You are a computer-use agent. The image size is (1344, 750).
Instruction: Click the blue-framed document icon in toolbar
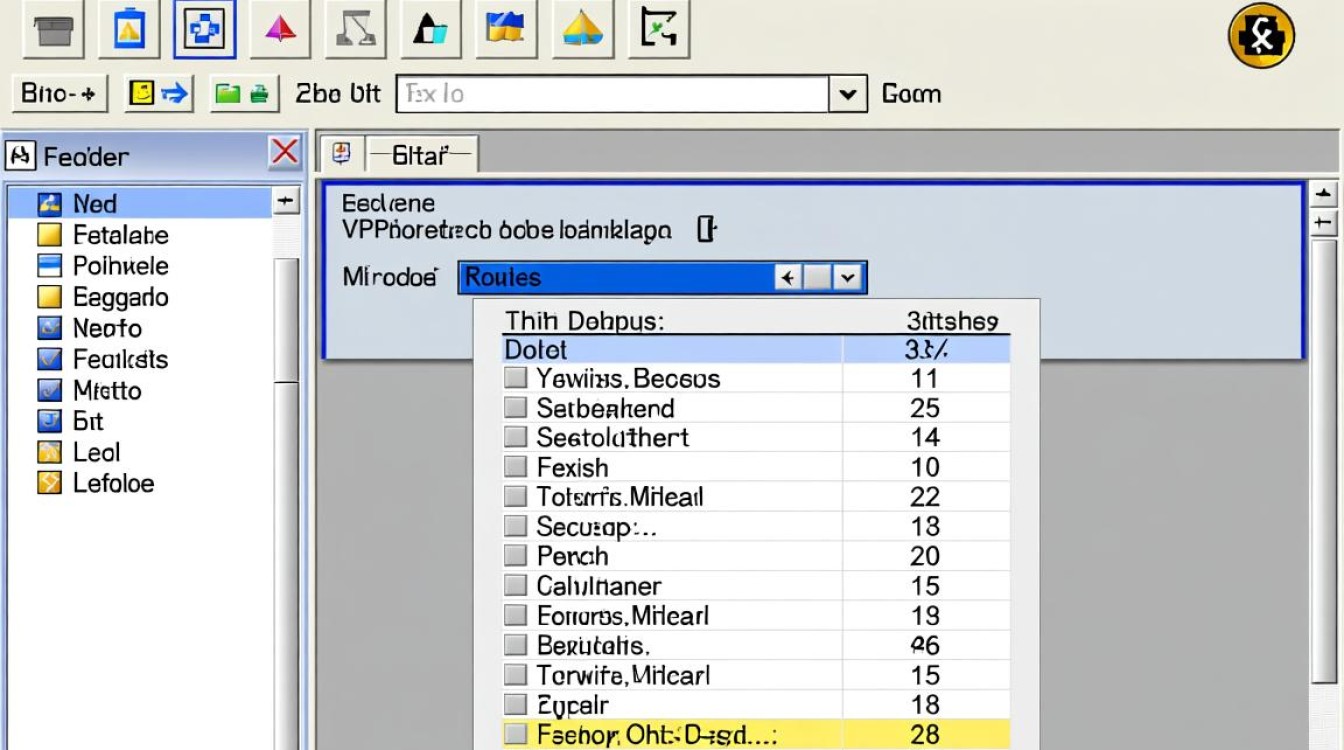tap(129, 30)
